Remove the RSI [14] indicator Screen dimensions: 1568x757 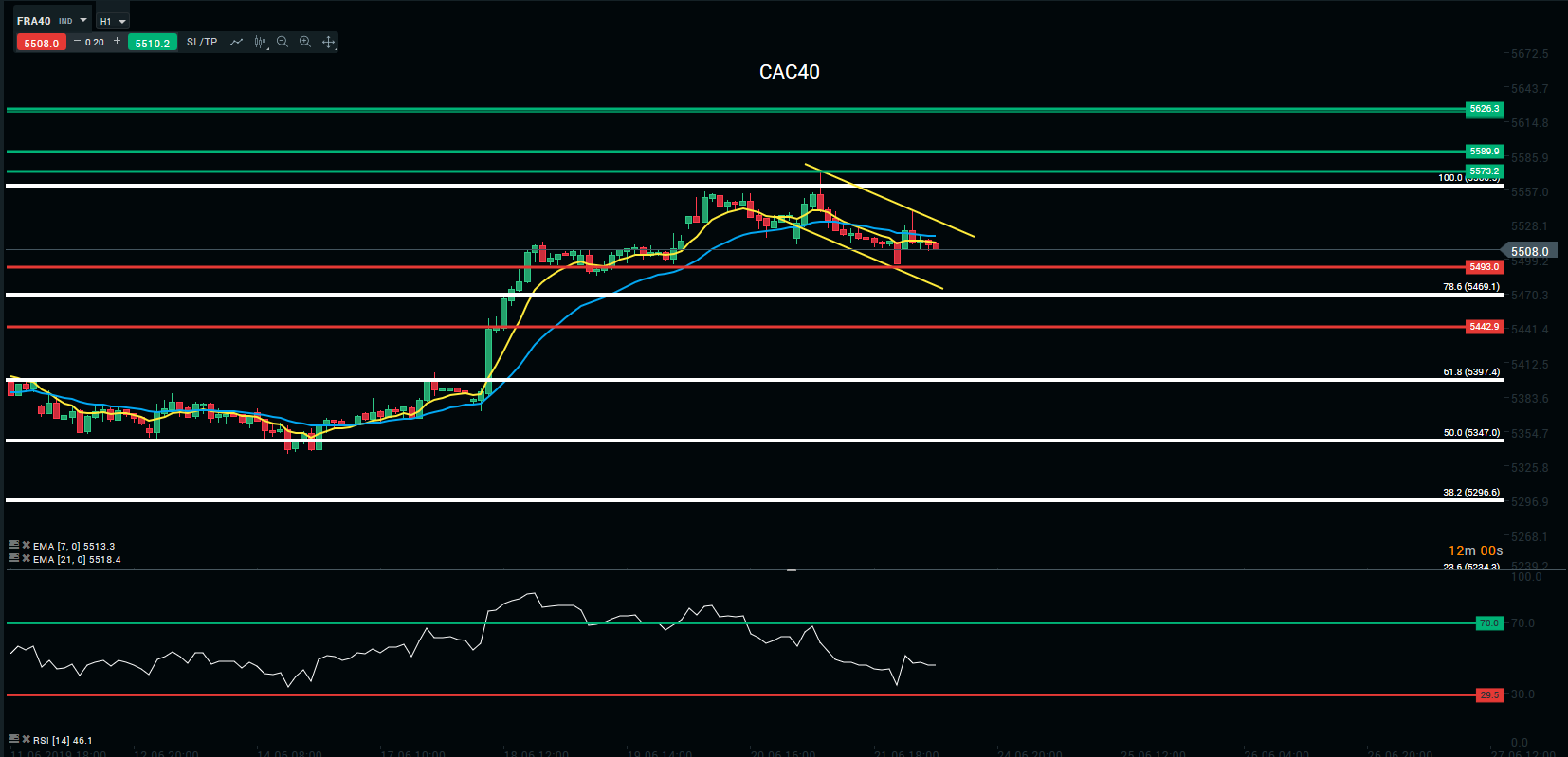pyautogui.click(x=27, y=739)
